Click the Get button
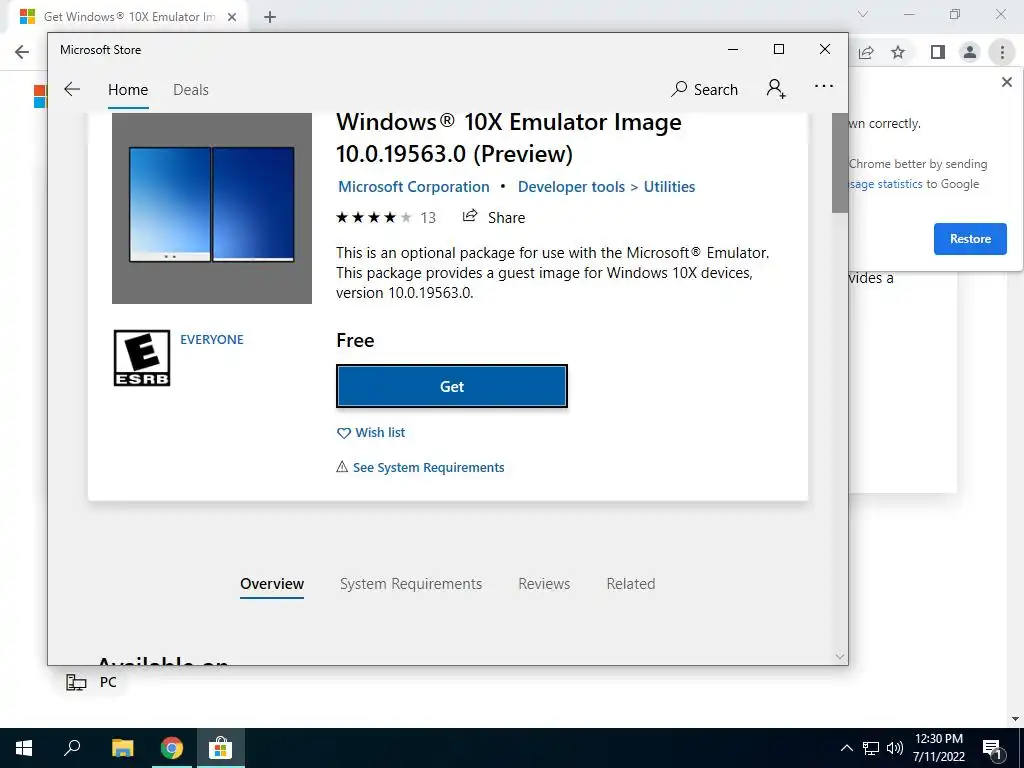1024x768 pixels. 452,387
